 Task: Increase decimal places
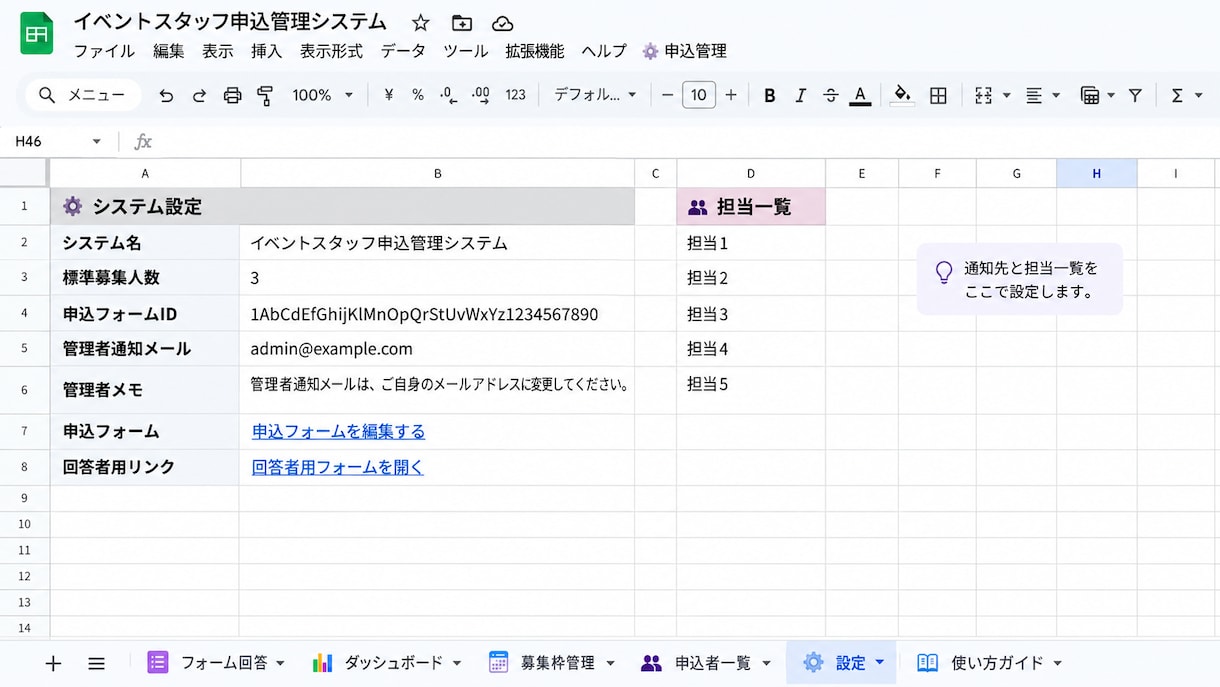click(481, 95)
